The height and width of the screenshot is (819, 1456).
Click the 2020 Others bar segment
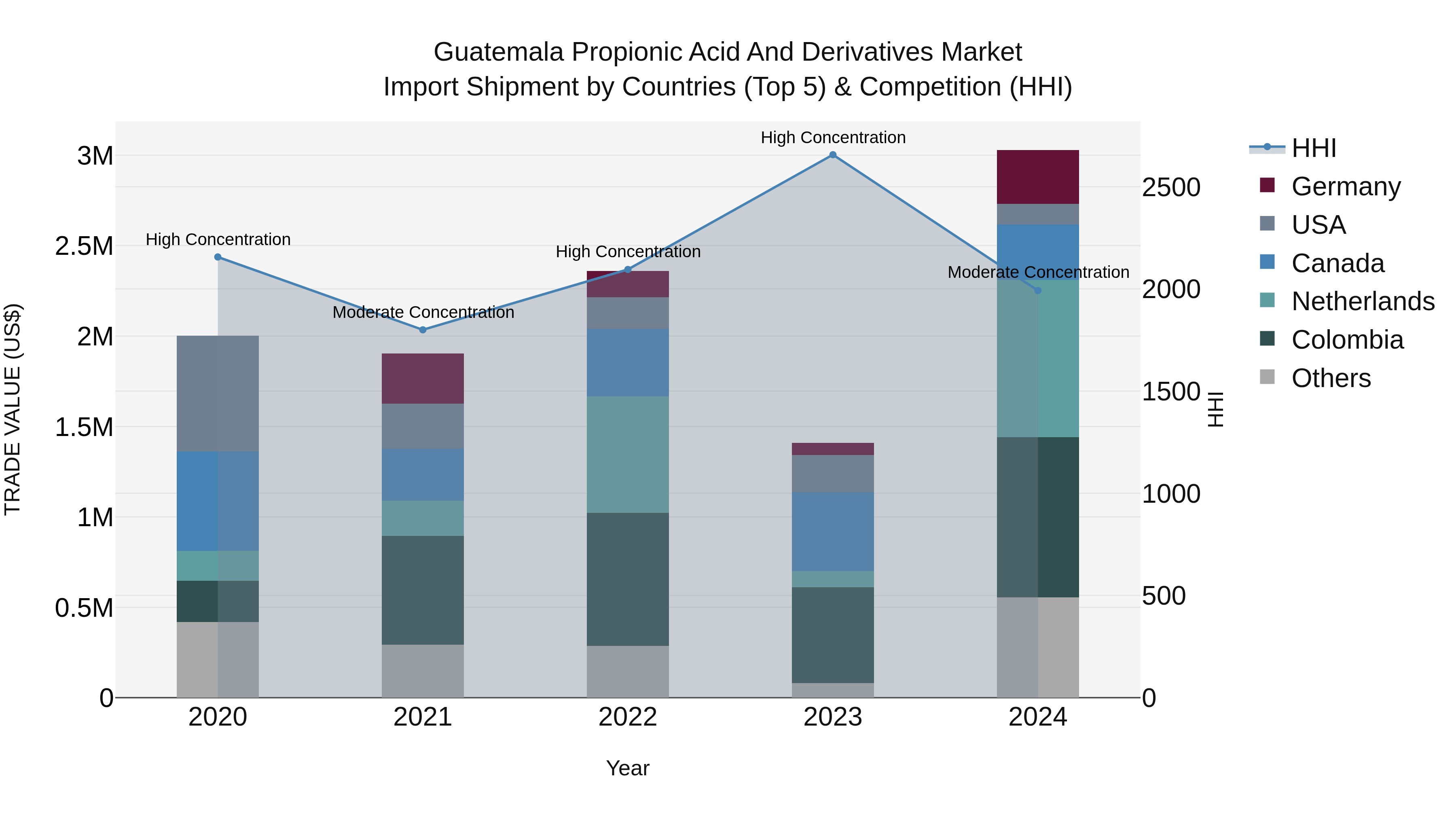click(x=218, y=660)
